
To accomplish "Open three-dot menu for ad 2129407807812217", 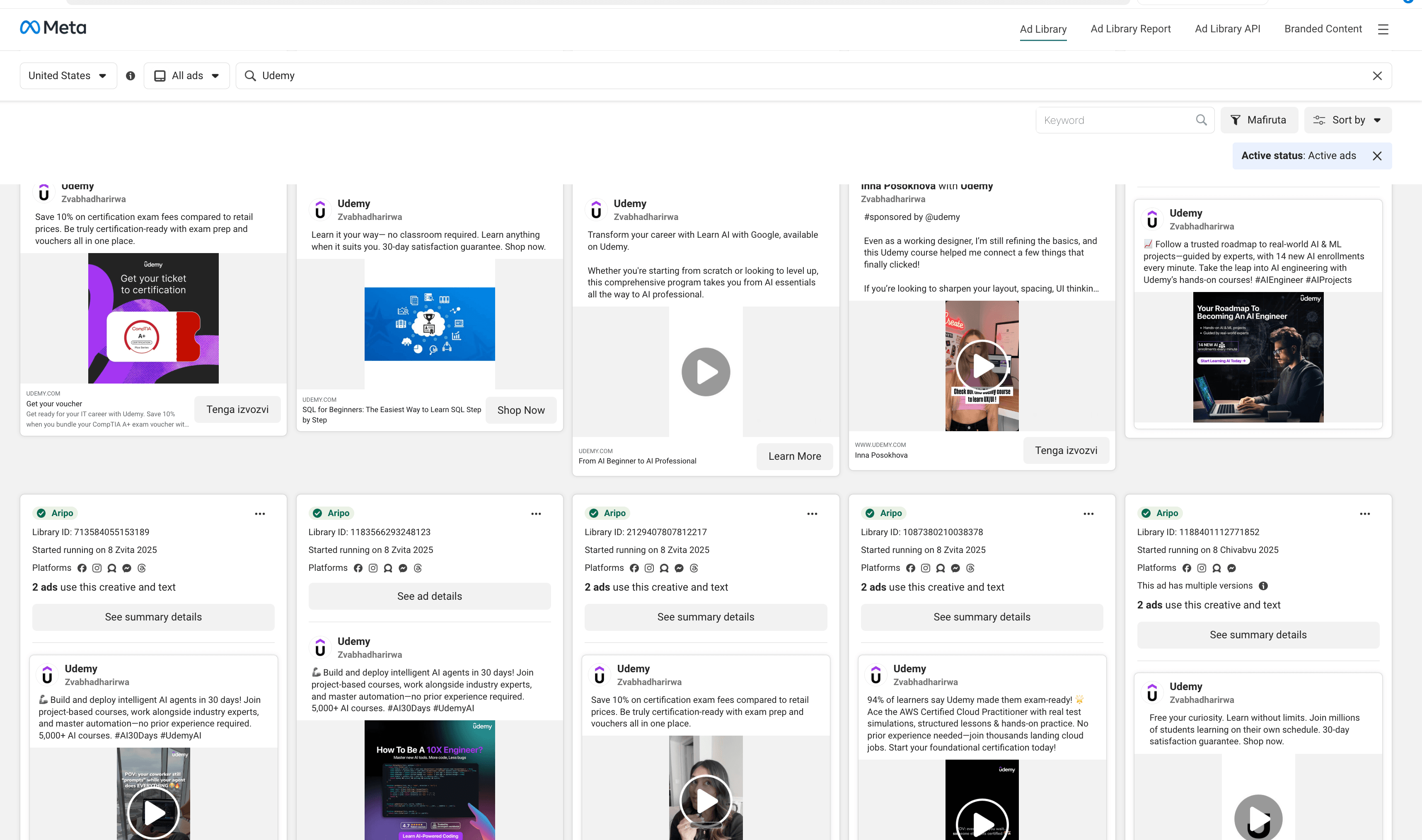I will click(x=813, y=514).
